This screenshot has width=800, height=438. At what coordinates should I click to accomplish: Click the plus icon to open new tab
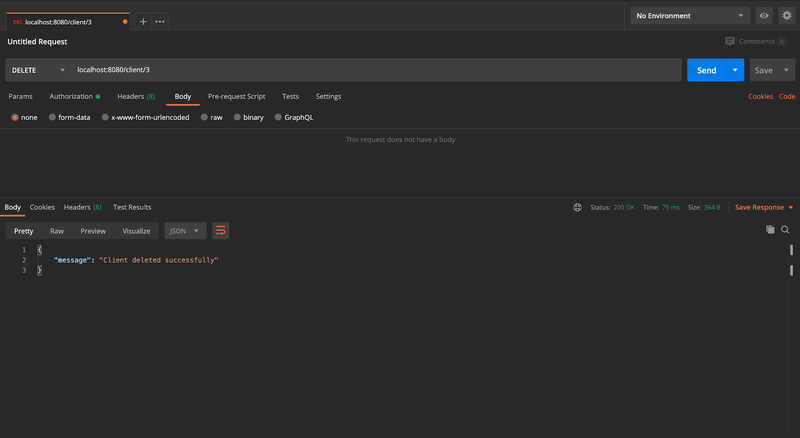(143, 21)
